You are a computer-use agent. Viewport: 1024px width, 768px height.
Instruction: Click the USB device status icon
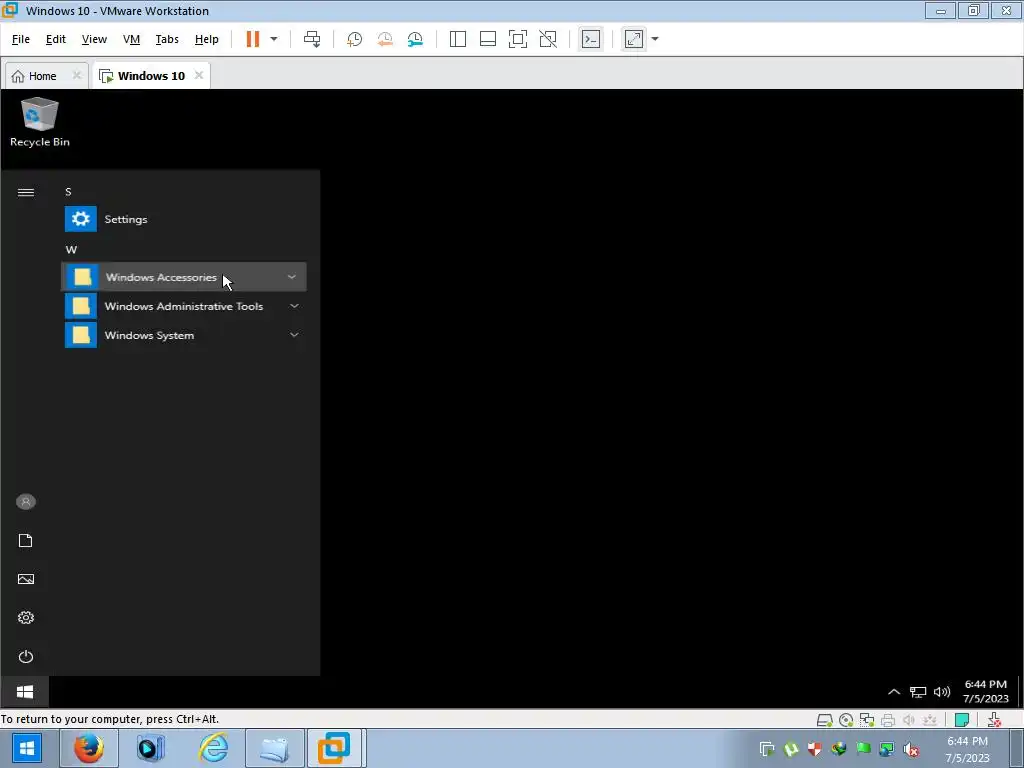(930, 720)
